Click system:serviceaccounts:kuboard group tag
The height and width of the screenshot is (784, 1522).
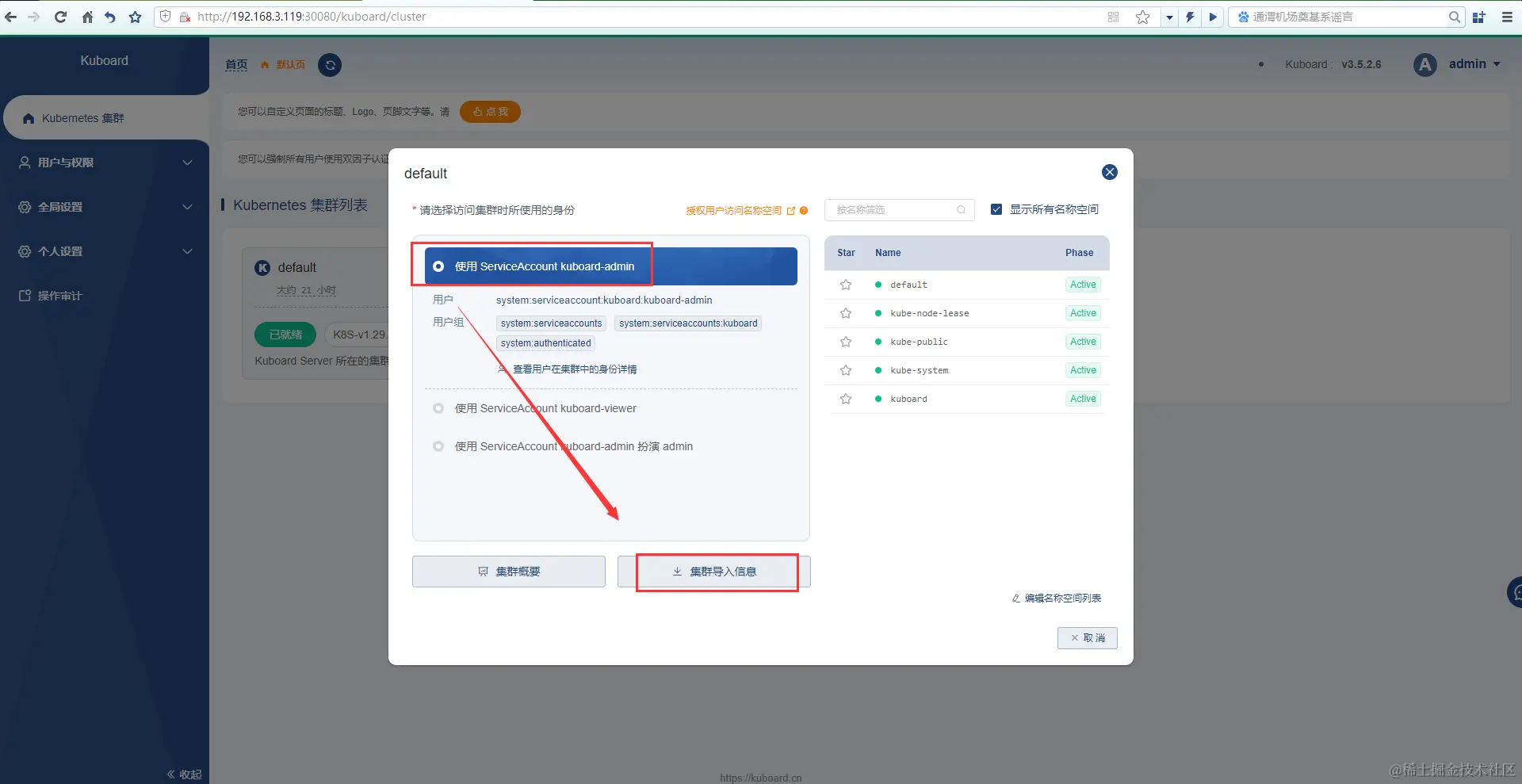[x=688, y=323]
